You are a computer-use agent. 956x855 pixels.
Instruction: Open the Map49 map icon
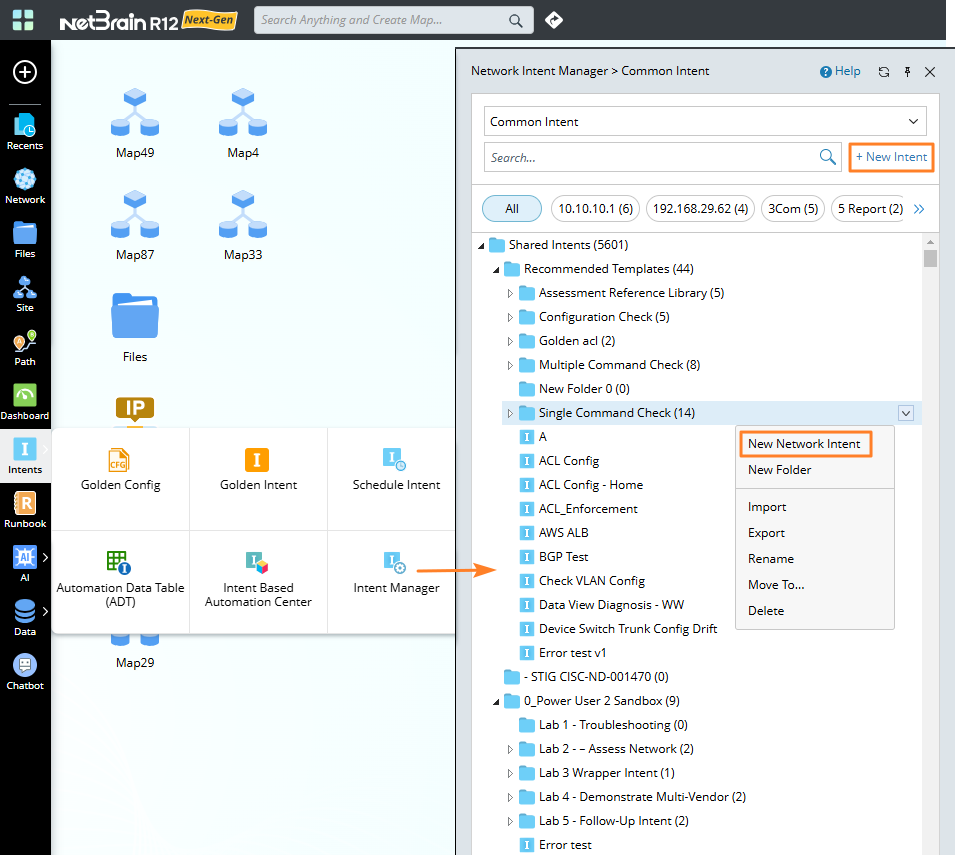point(135,123)
